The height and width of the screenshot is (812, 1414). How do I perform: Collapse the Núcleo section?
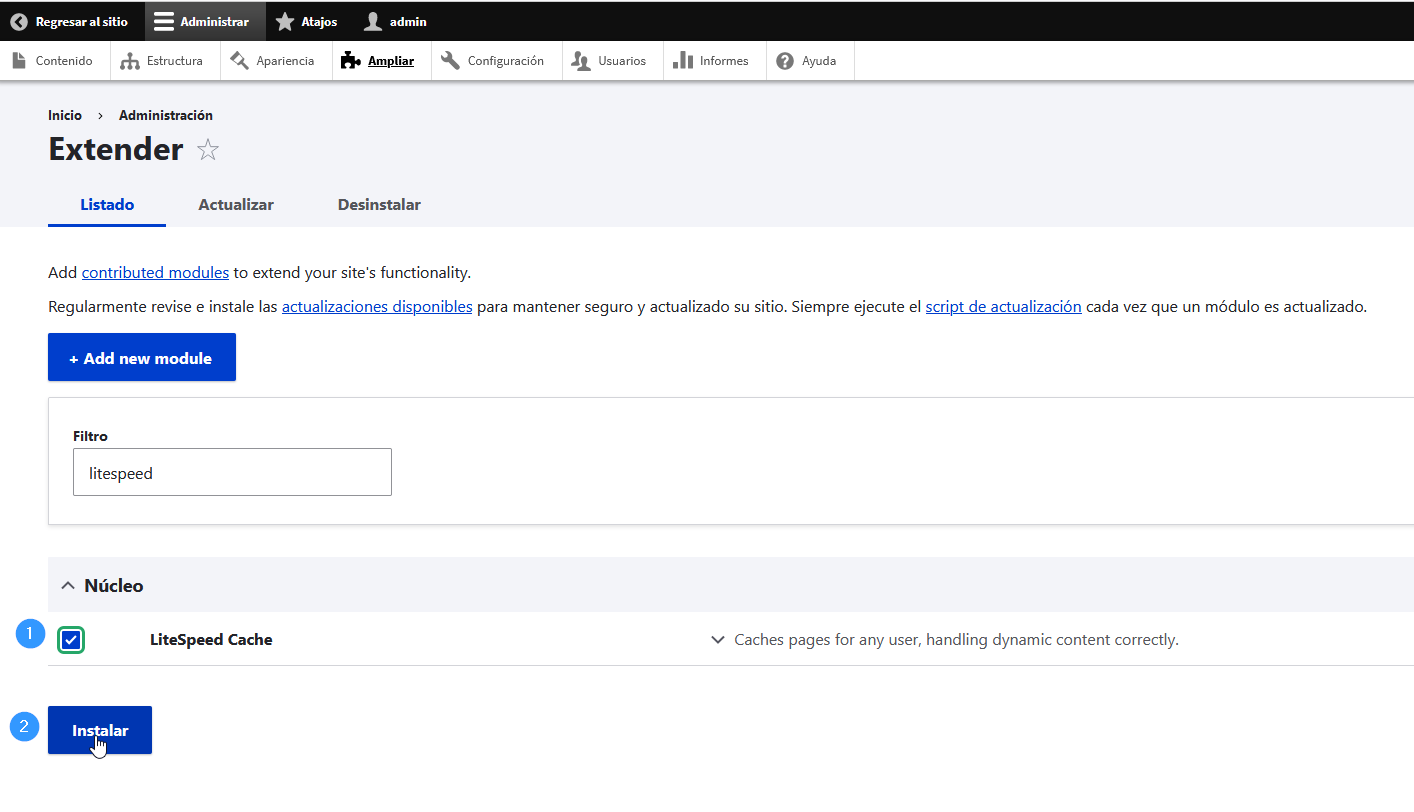point(68,586)
